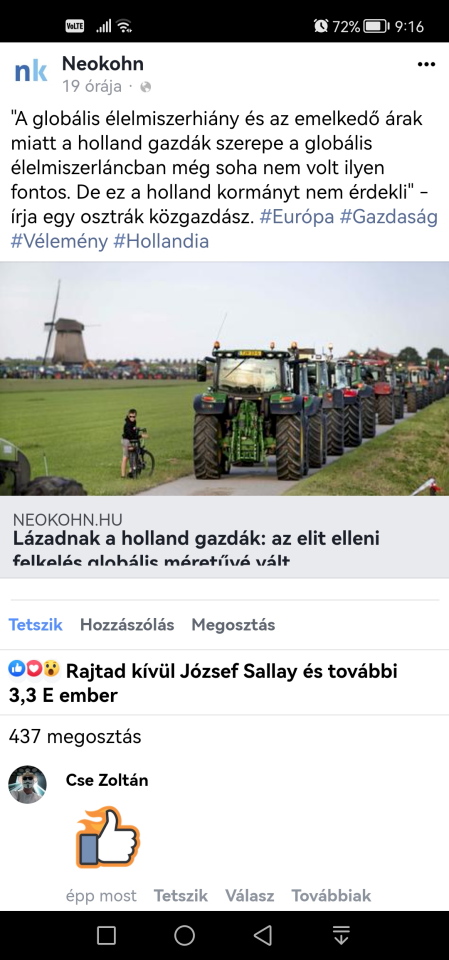The height and width of the screenshot is (960, 449).
Task: Open Továbbiak options under the comment
Action: 331,896
